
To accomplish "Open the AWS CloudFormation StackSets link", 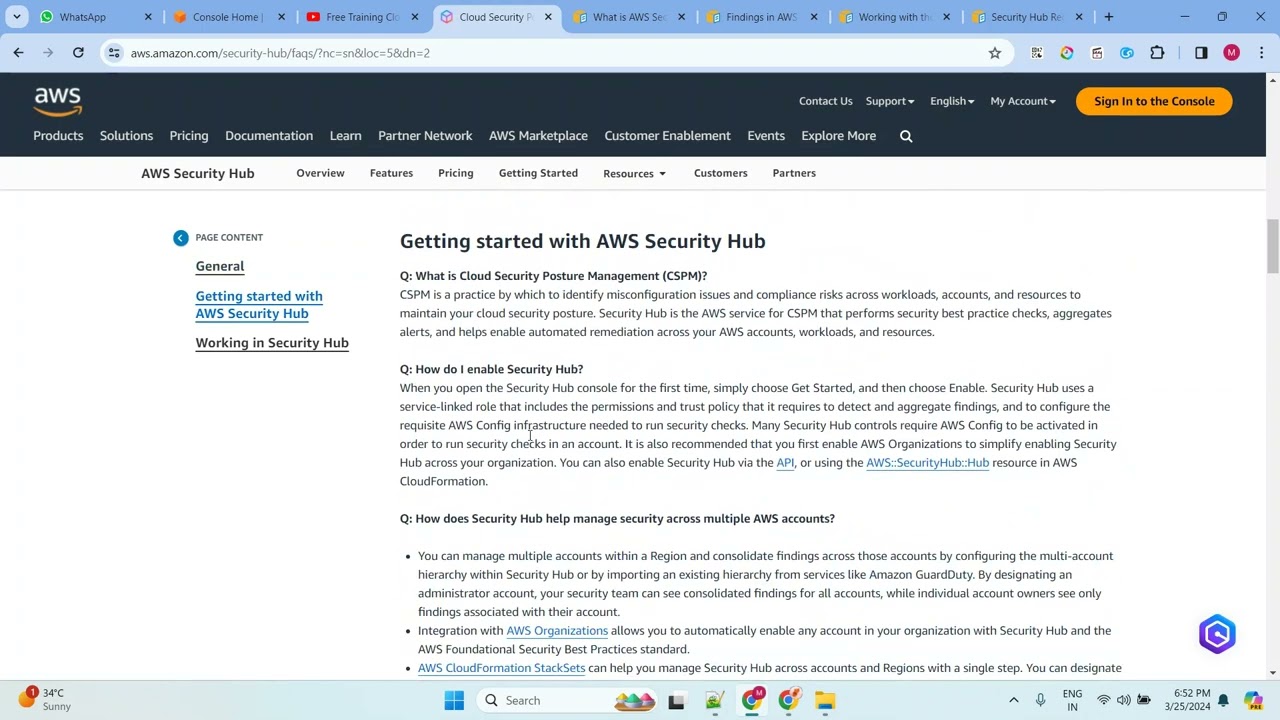I will coord(501,668).
